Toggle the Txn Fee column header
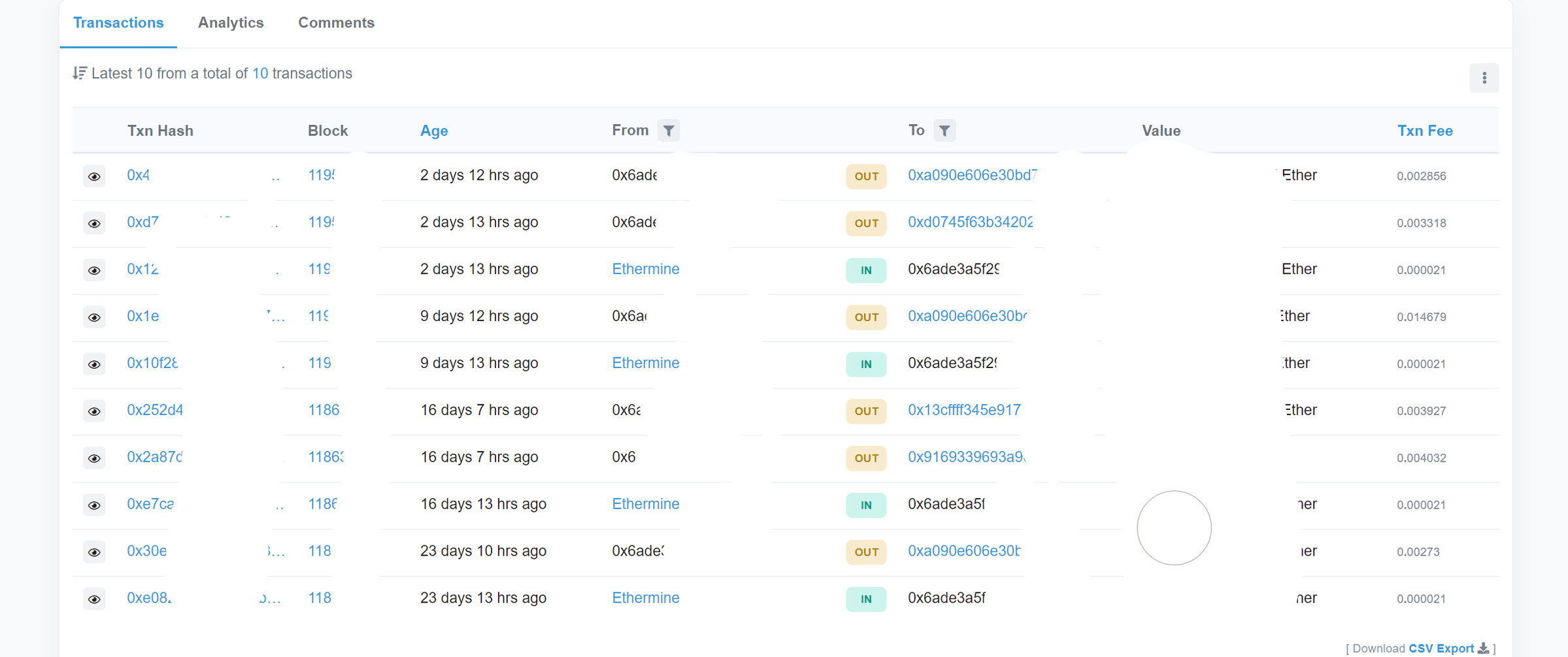Image resolution: width=1568 pixels, height=657 pixels. (1425, 131)
